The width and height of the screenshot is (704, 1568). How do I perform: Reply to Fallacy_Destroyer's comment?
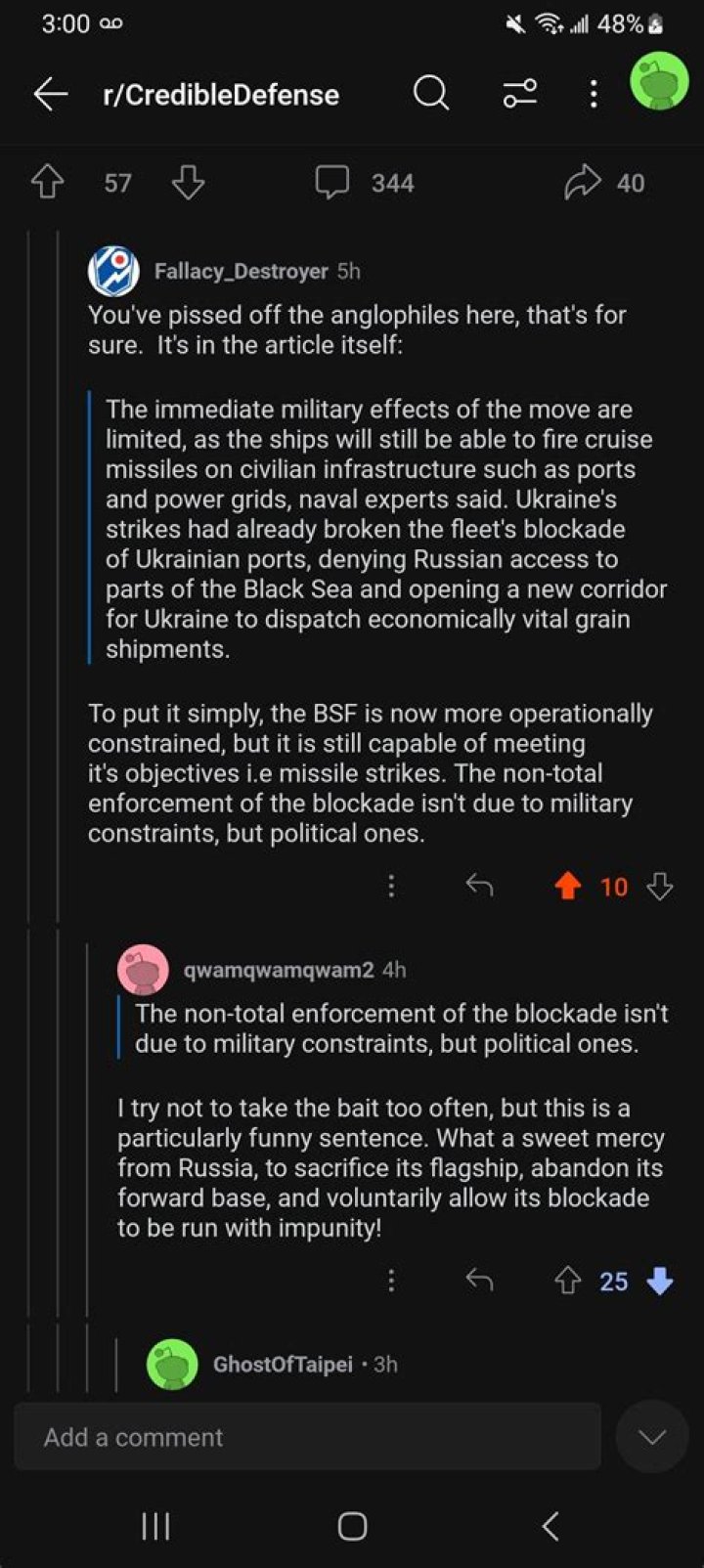tap(479, 886)
